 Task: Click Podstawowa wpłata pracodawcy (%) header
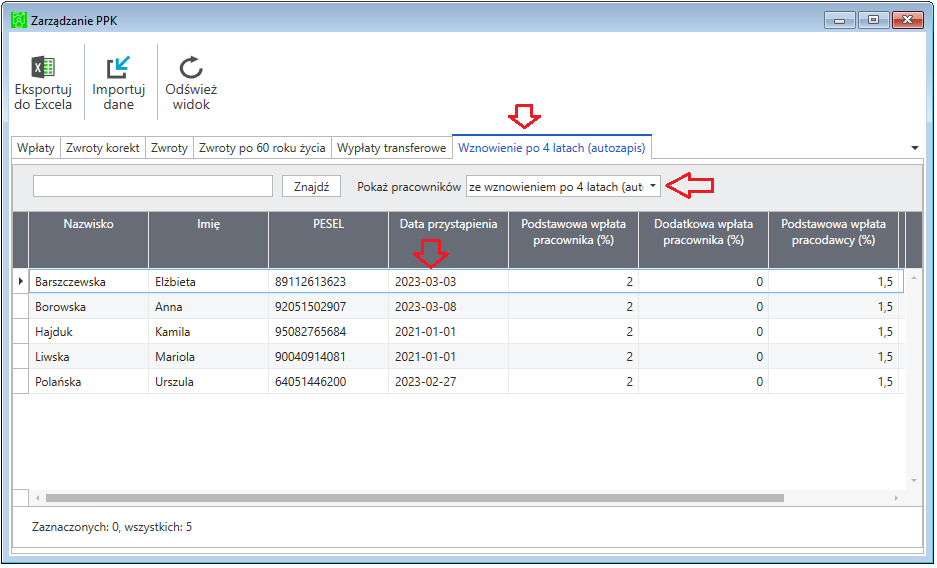click(x=834, y=240)
